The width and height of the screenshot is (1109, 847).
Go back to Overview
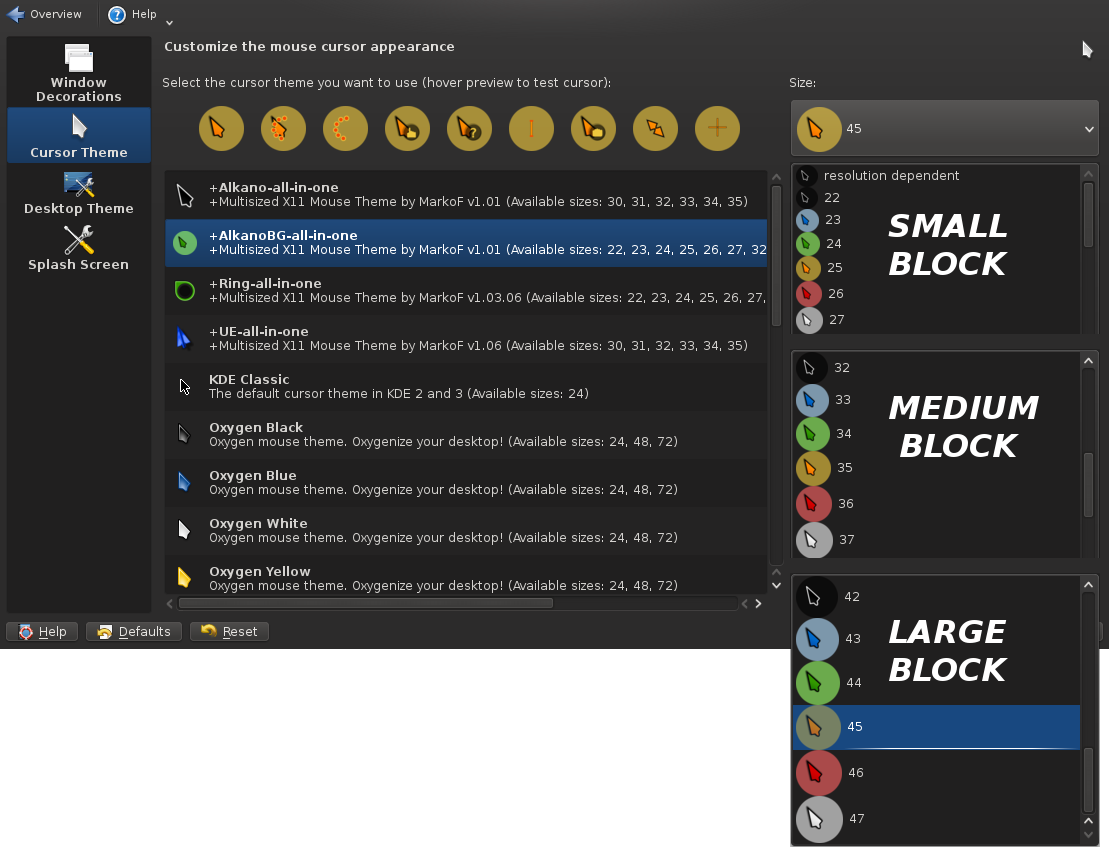[45, 14]
